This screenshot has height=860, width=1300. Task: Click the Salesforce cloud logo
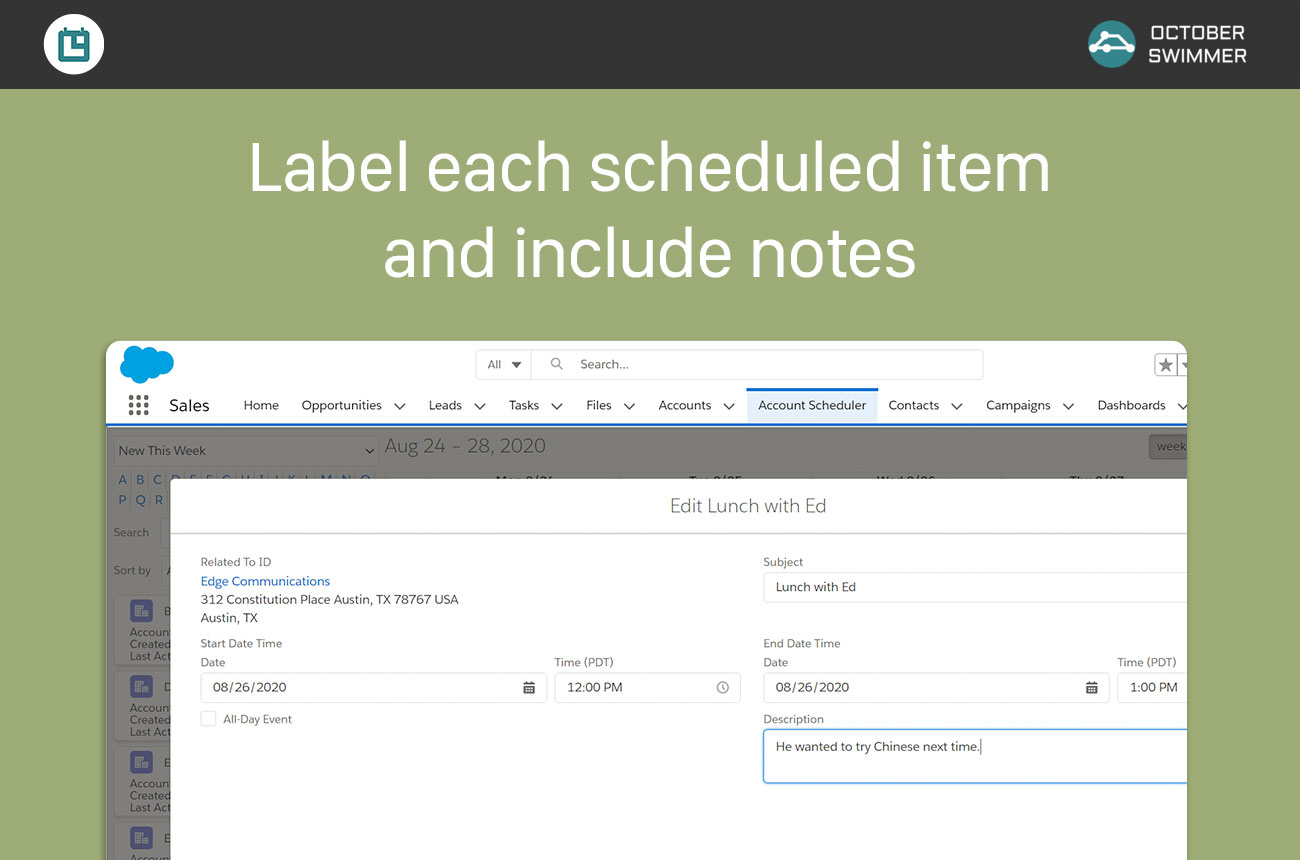(147, 364)
